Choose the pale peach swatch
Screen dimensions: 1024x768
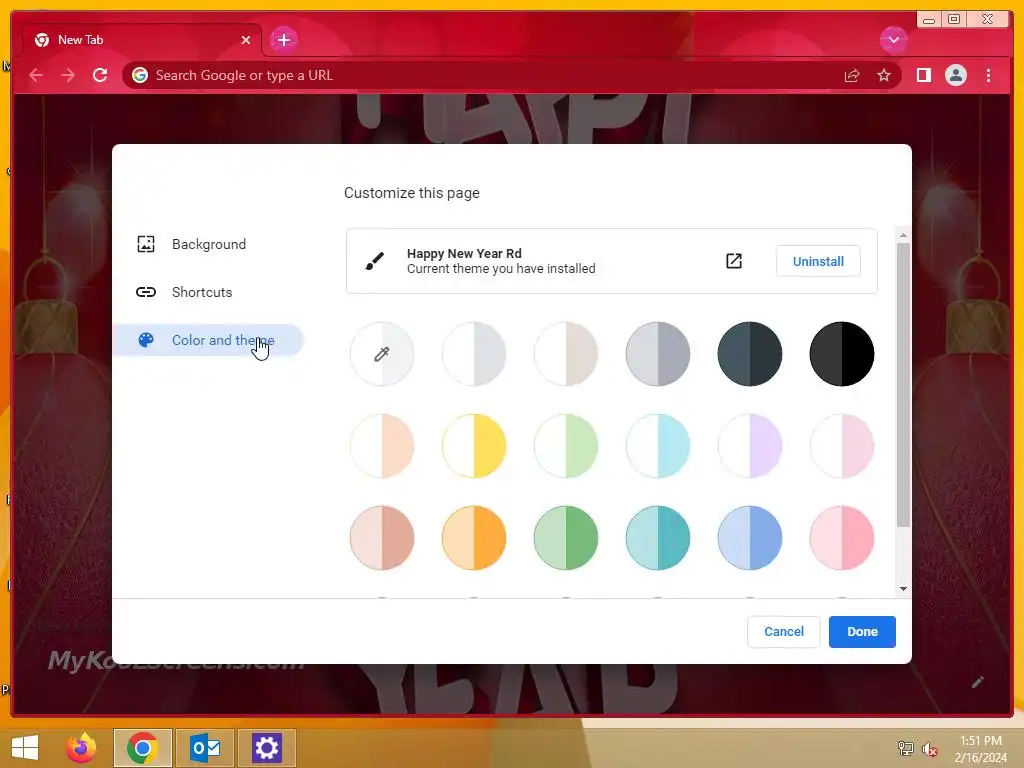tap(382, 446)
